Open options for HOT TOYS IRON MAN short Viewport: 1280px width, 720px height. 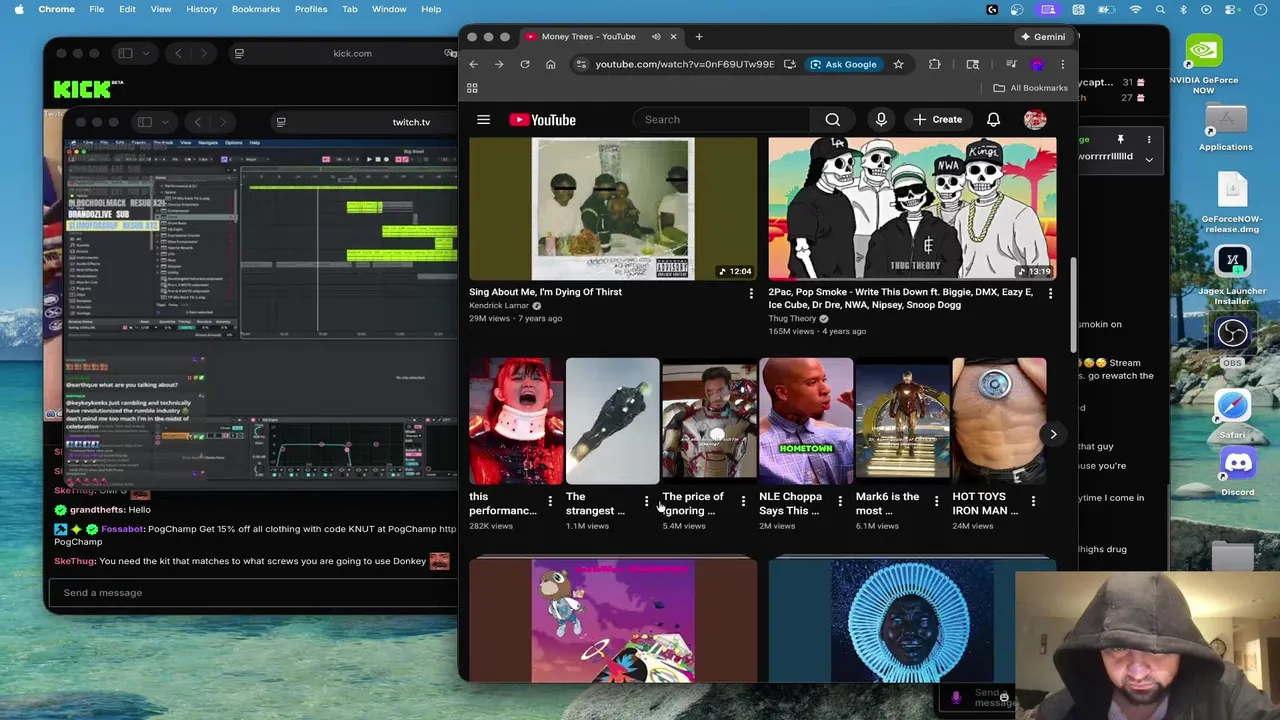click(1033, 500)
